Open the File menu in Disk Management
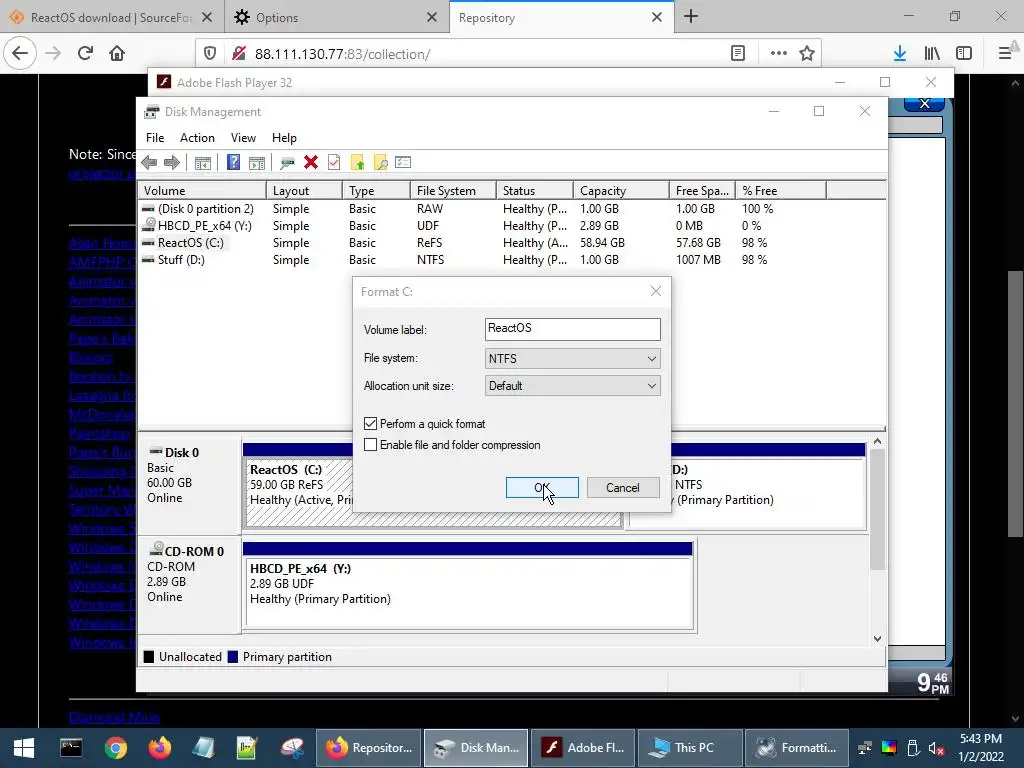 point(155,138)
